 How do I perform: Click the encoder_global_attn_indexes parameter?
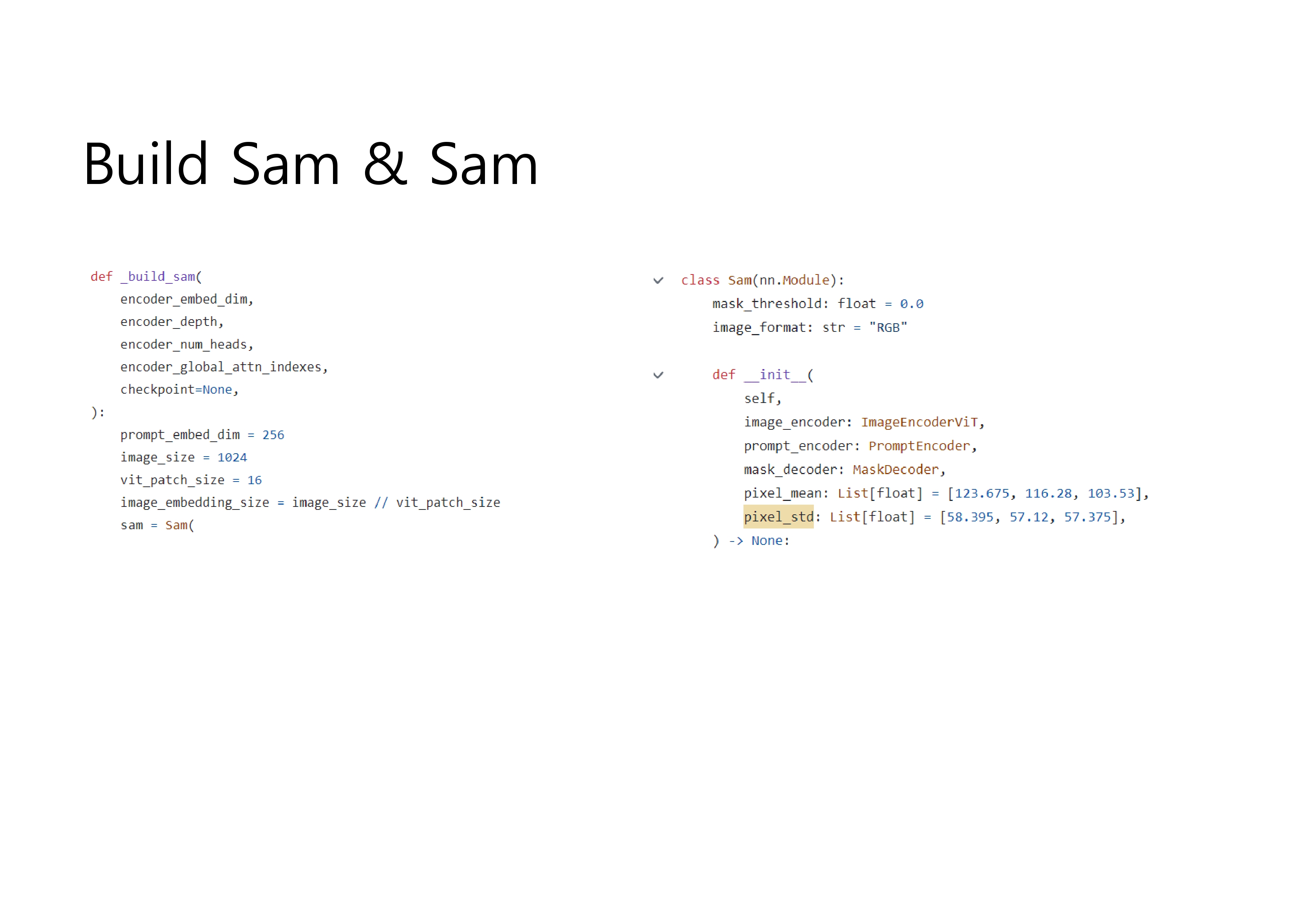221,367
